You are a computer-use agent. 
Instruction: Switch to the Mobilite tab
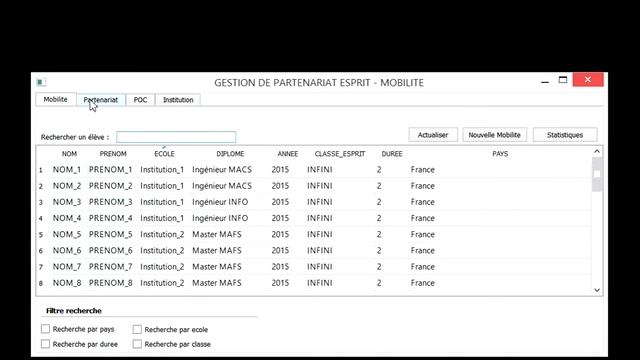56,99
